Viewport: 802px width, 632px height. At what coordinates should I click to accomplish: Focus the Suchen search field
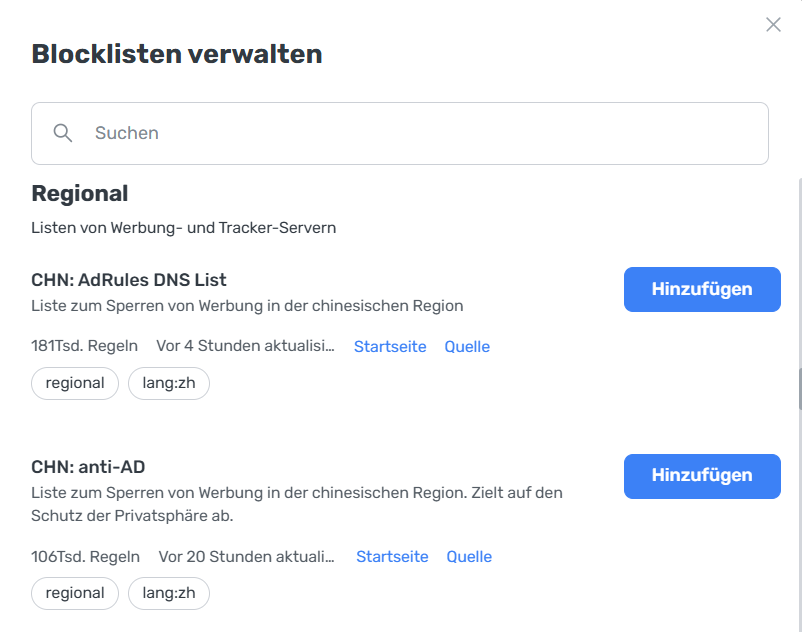tap(399, 133)
